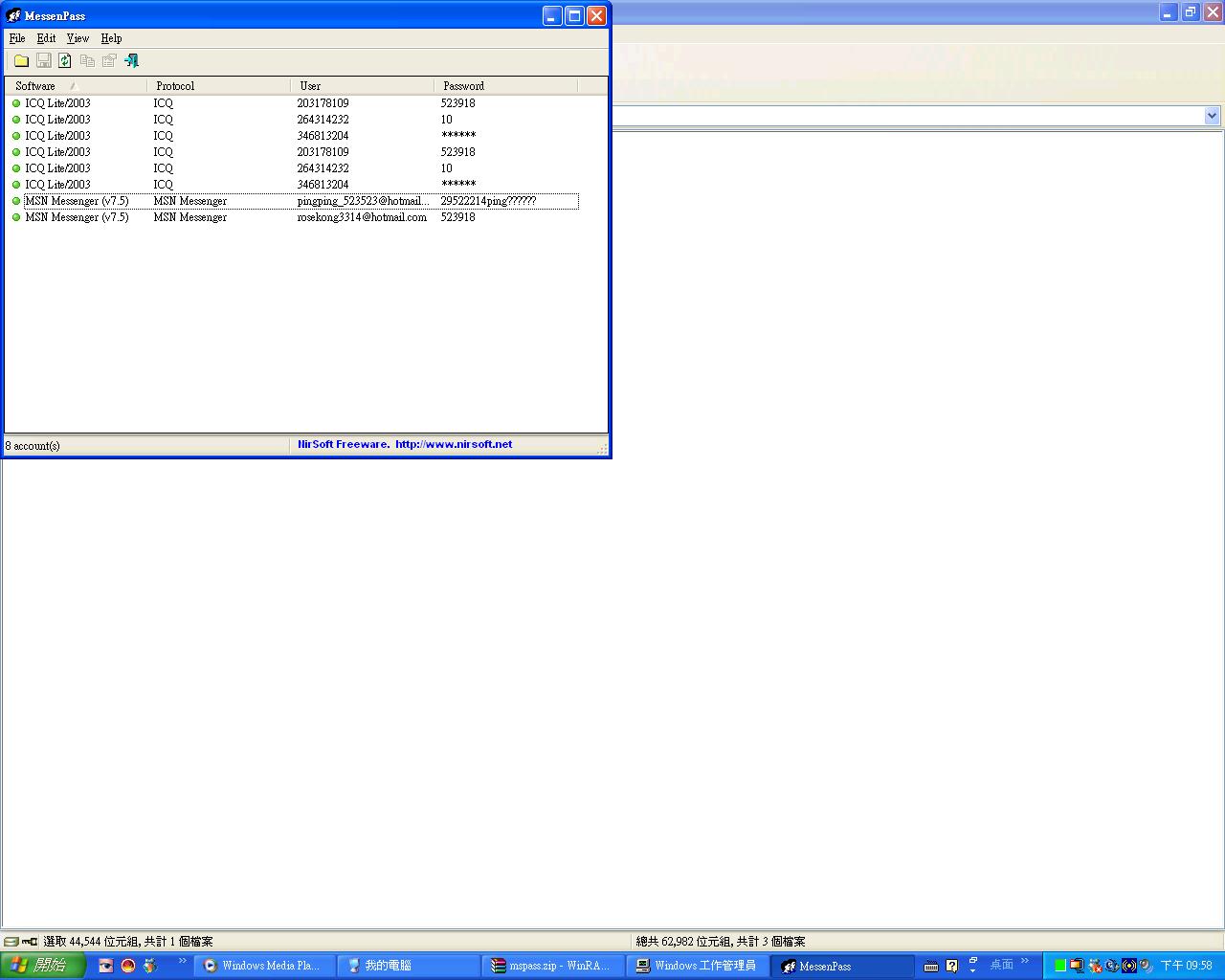Restore down the background window
The image size is (1225, 980).
(x=1190, y=12)
